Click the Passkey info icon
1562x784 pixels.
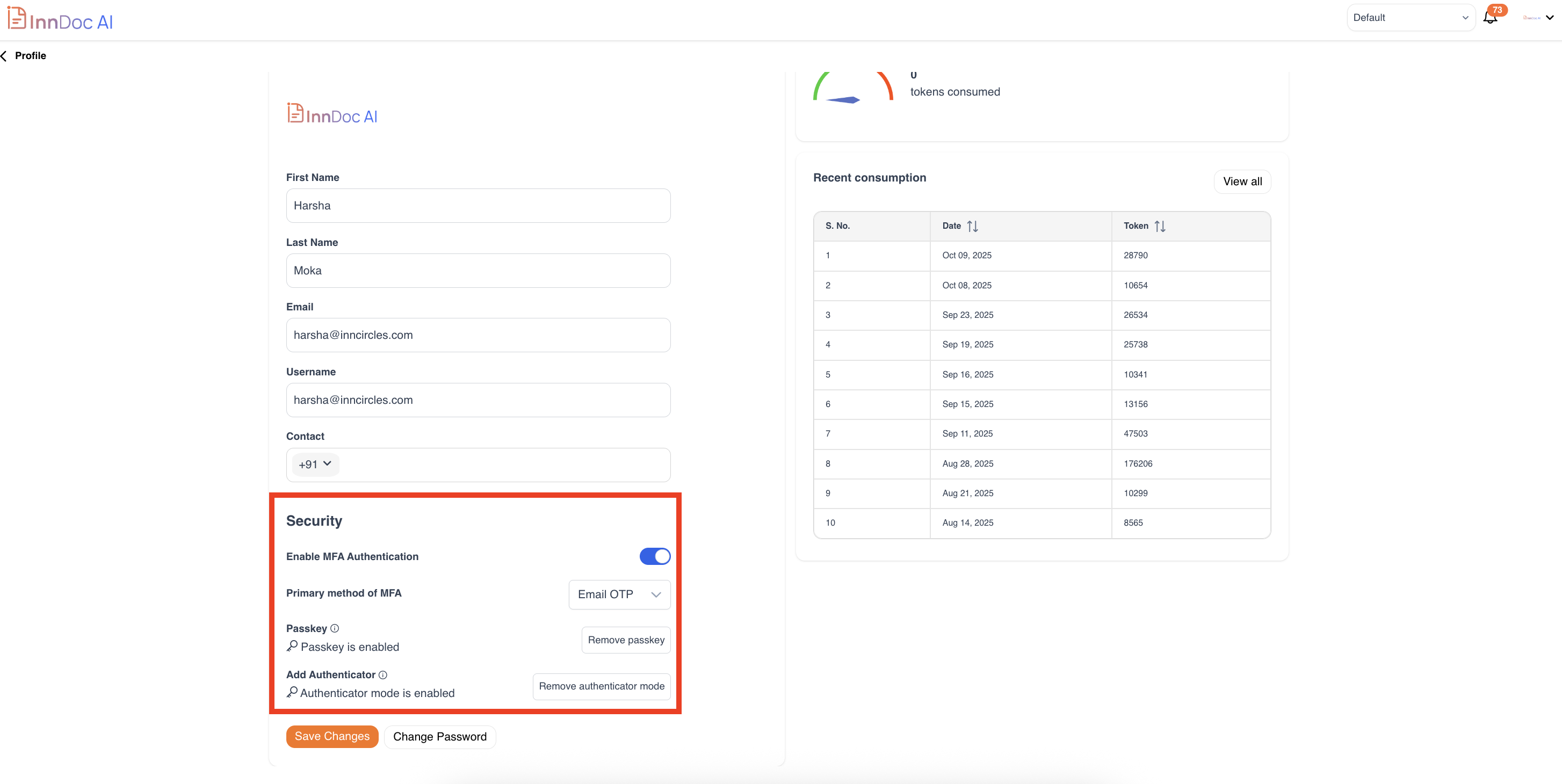(x=335, y=628)
